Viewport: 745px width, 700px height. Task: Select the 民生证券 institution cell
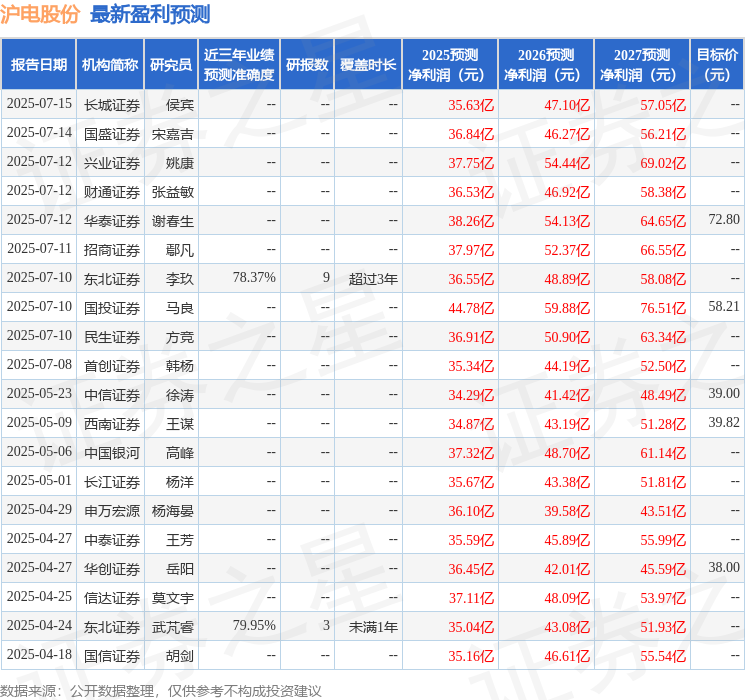tap(112, 337)
